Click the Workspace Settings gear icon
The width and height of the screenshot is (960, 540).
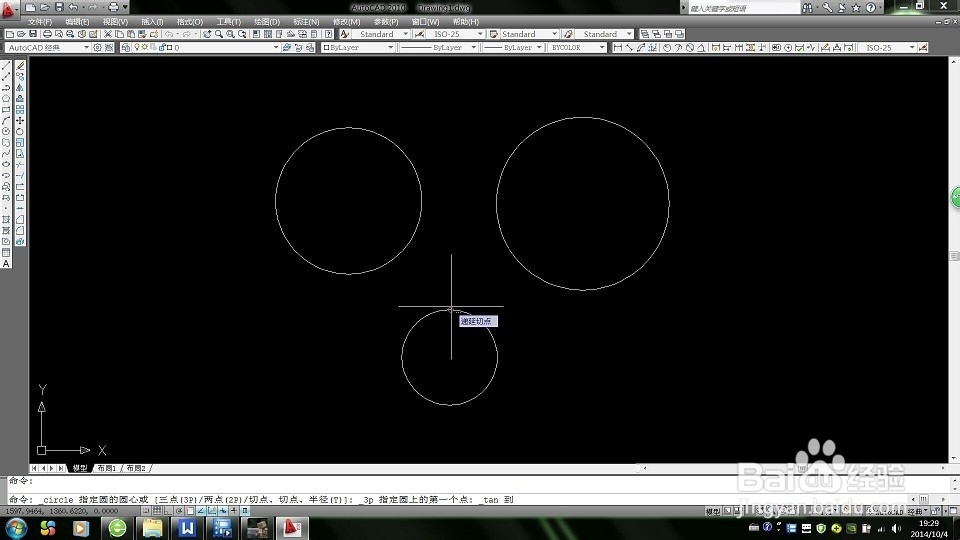[x=97, y=47]
